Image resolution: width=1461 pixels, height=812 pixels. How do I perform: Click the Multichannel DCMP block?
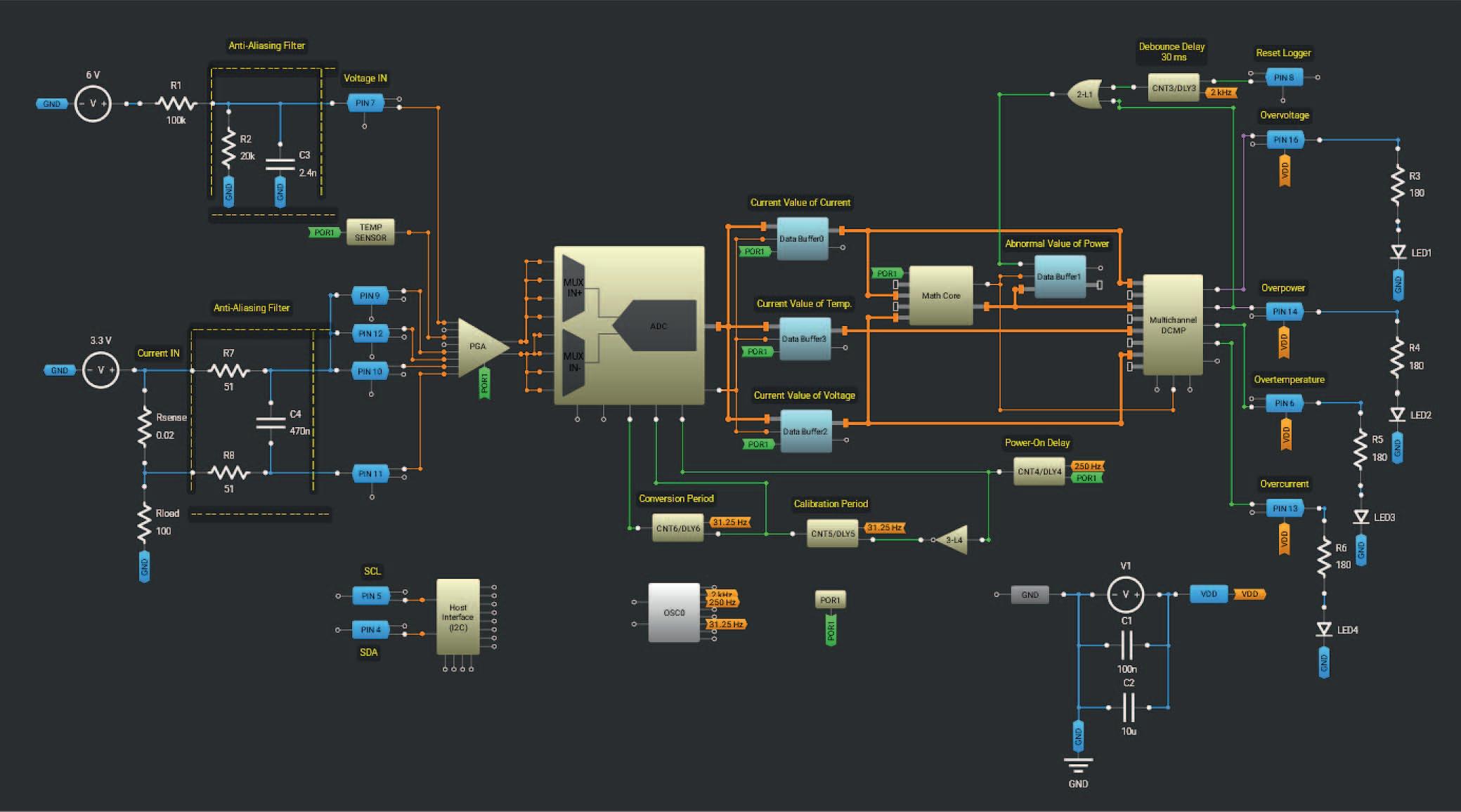[x=1172, y=325]
